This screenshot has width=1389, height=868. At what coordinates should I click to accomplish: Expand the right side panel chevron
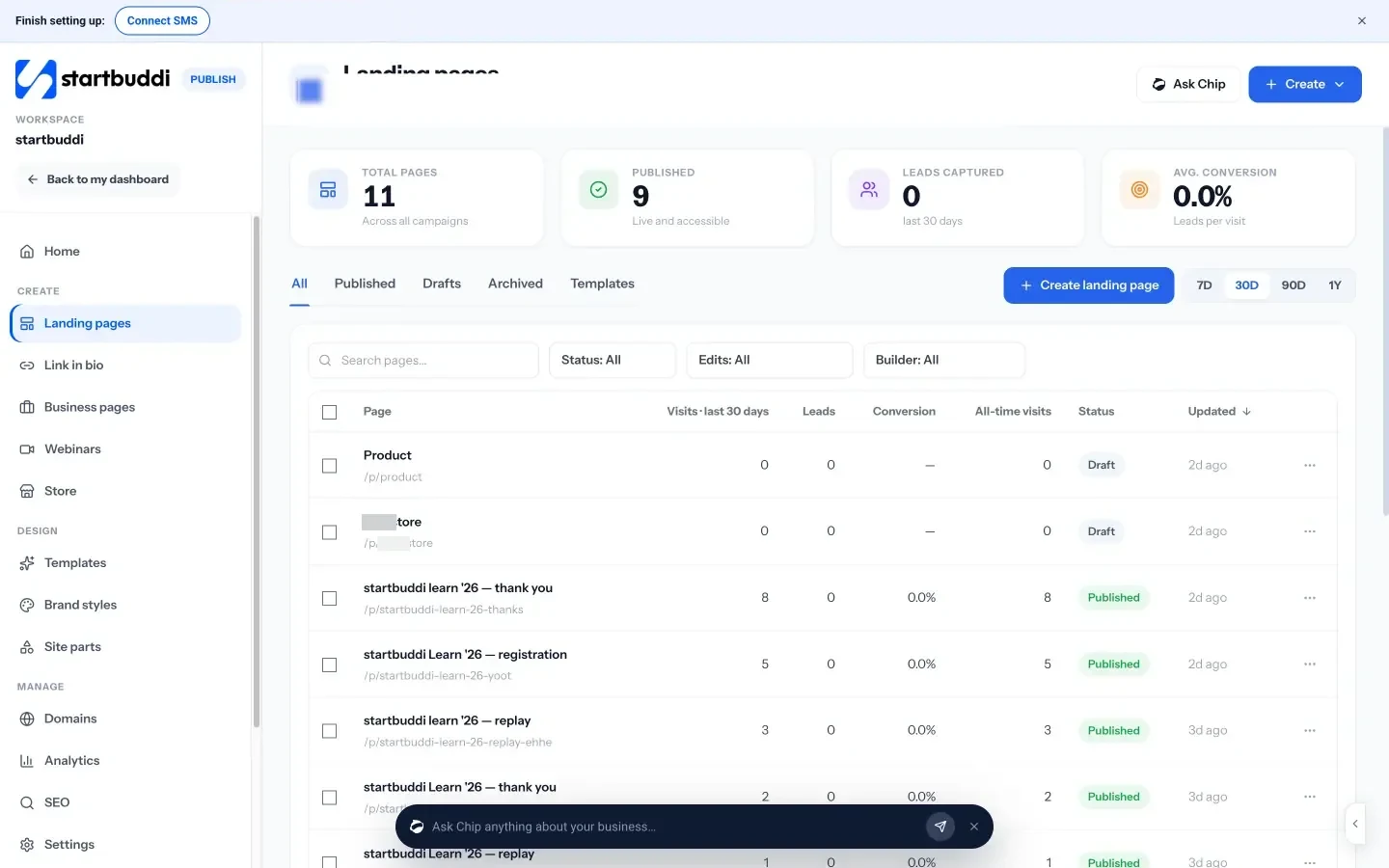1355,824
